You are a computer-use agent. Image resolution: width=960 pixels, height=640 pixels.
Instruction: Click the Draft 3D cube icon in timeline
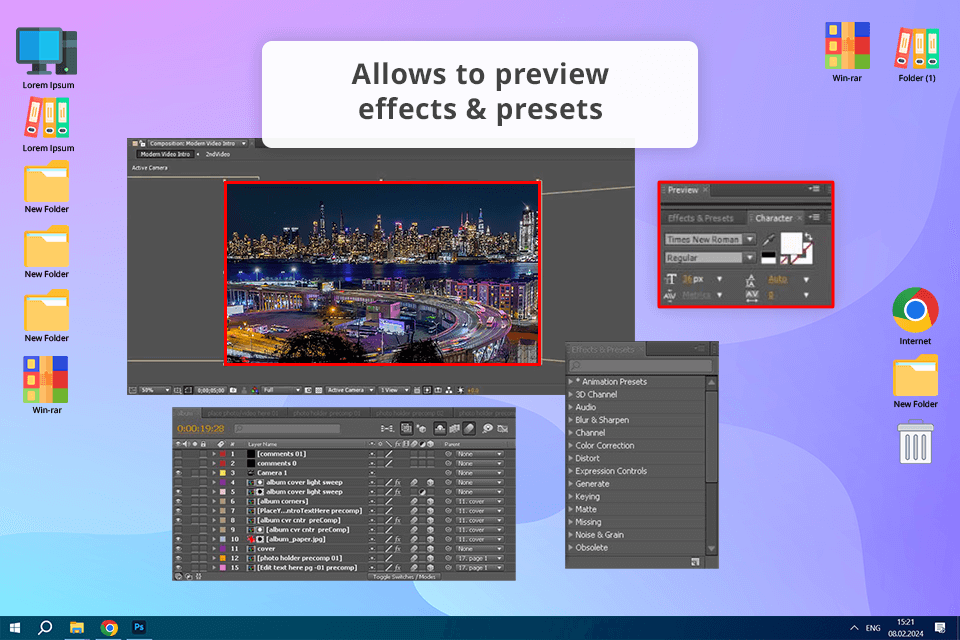(422, 428)
